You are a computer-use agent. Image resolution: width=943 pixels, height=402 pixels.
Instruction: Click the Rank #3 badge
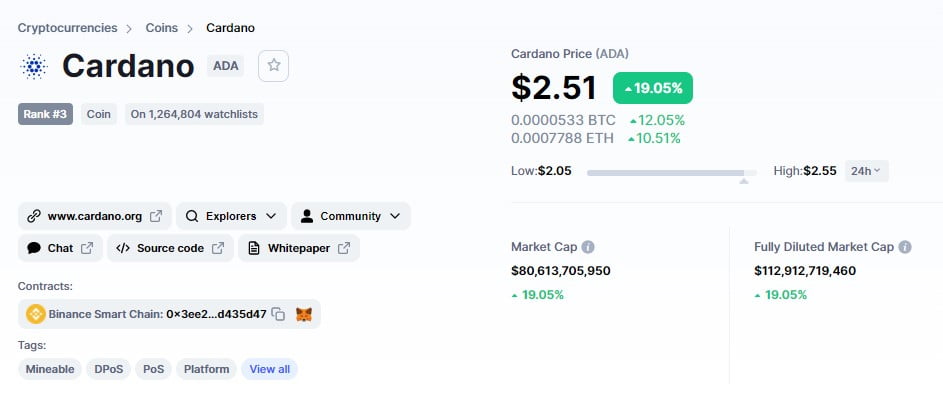[x=46, y=114]
